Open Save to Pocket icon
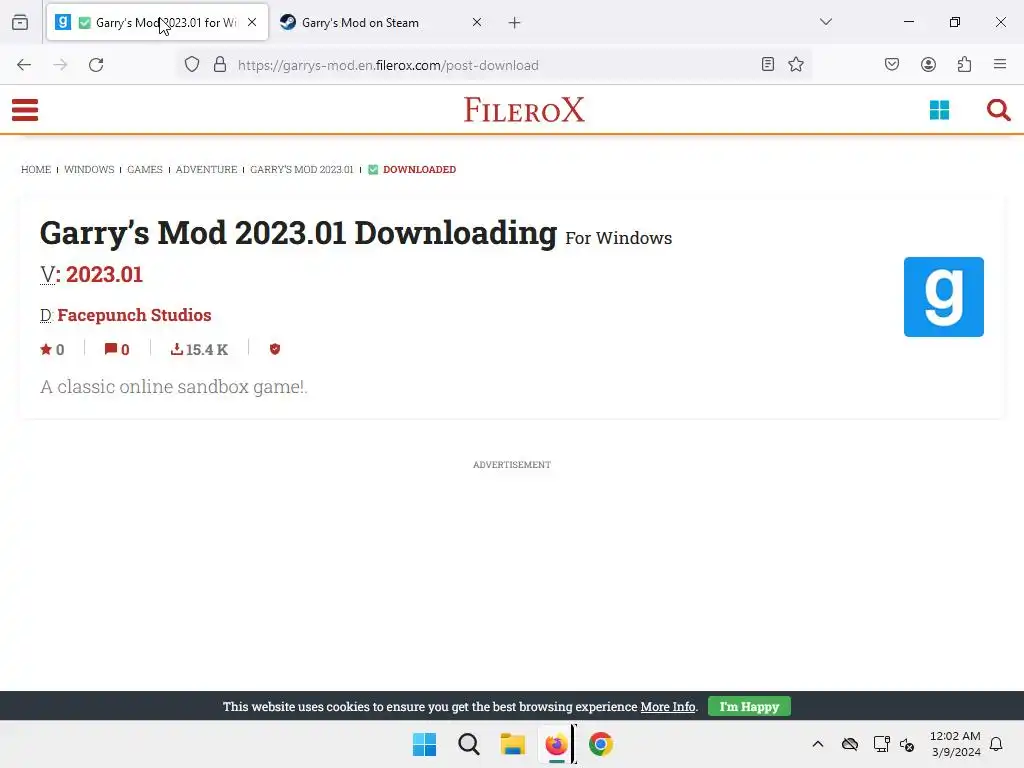This screenshot has height=768, width=1024. pos(892,64)
